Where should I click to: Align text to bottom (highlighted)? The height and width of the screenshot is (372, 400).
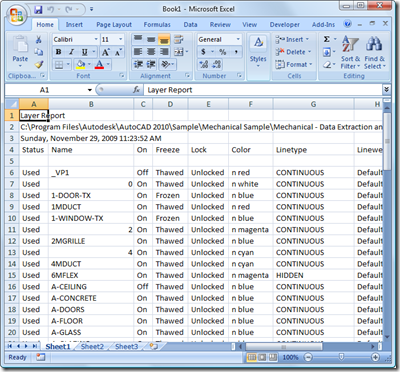pyautogui.click(x=164, y=39)
